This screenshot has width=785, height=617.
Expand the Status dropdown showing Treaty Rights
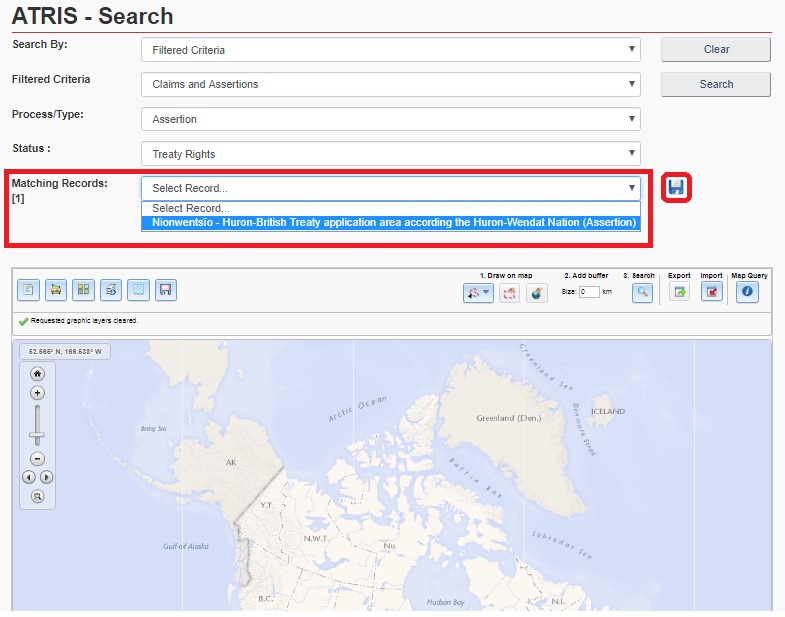[390, 154]
